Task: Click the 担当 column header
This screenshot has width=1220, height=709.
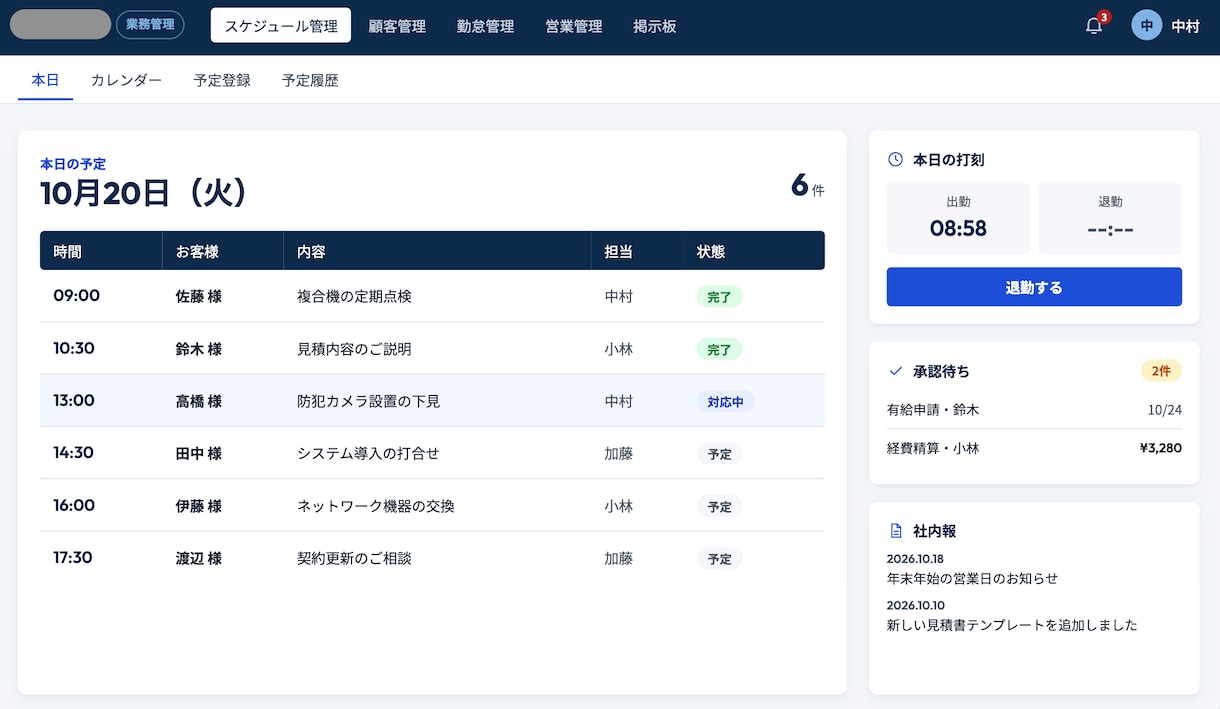Action: (x=619, y=251)
